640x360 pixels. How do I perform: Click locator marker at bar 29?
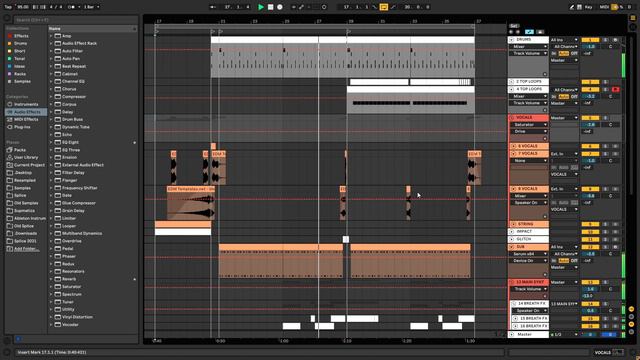coord(349,31)
